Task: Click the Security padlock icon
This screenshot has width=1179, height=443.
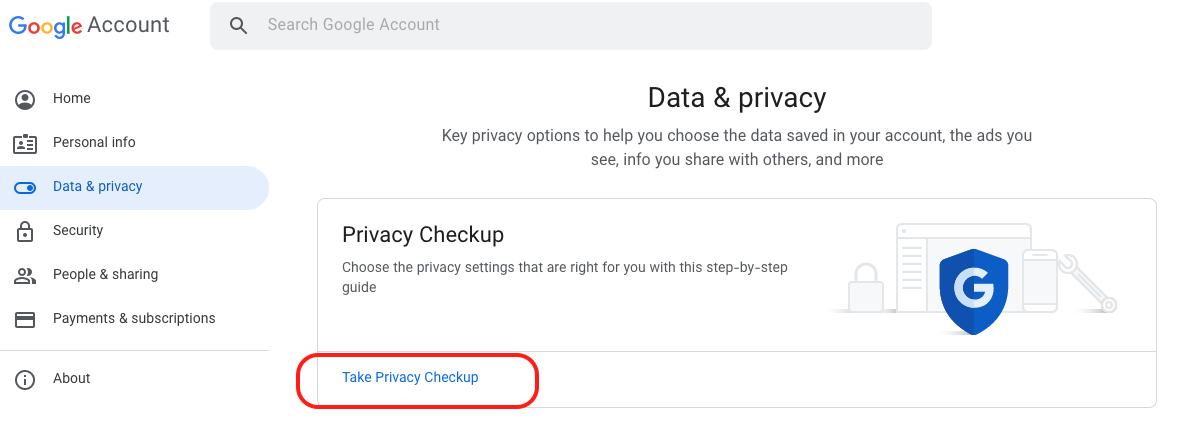Action: click(25, 231)
